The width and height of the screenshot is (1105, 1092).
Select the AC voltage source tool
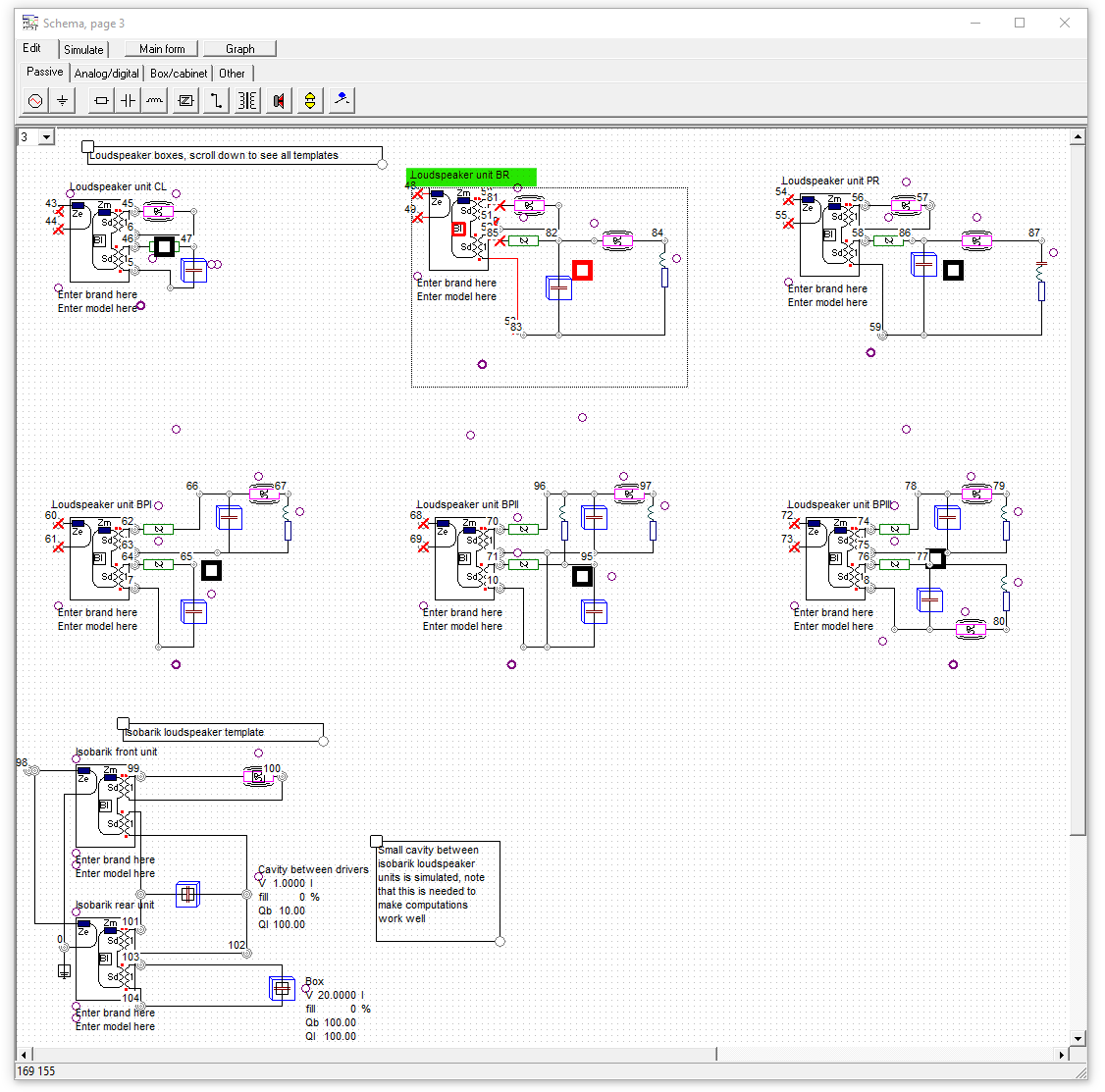[34, 99]
